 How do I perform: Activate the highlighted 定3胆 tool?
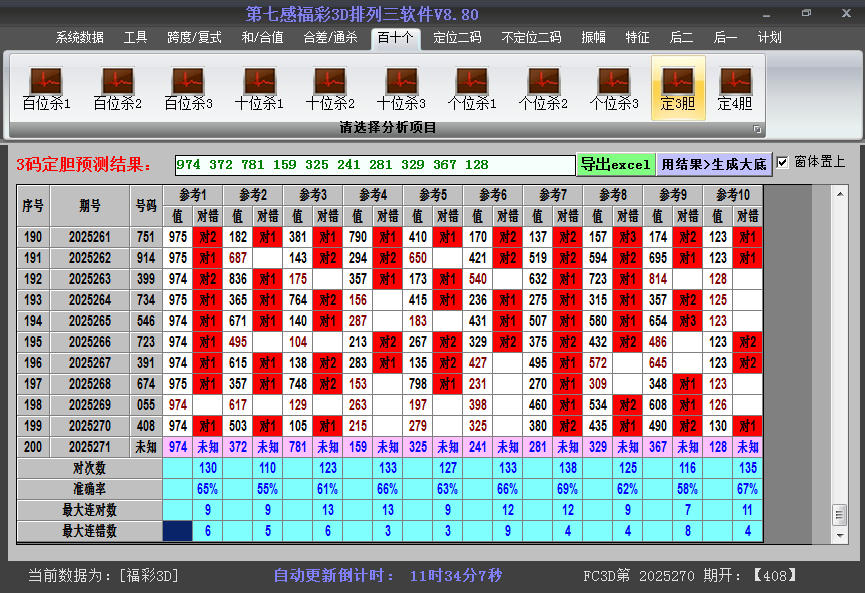(x=677, y=85)
